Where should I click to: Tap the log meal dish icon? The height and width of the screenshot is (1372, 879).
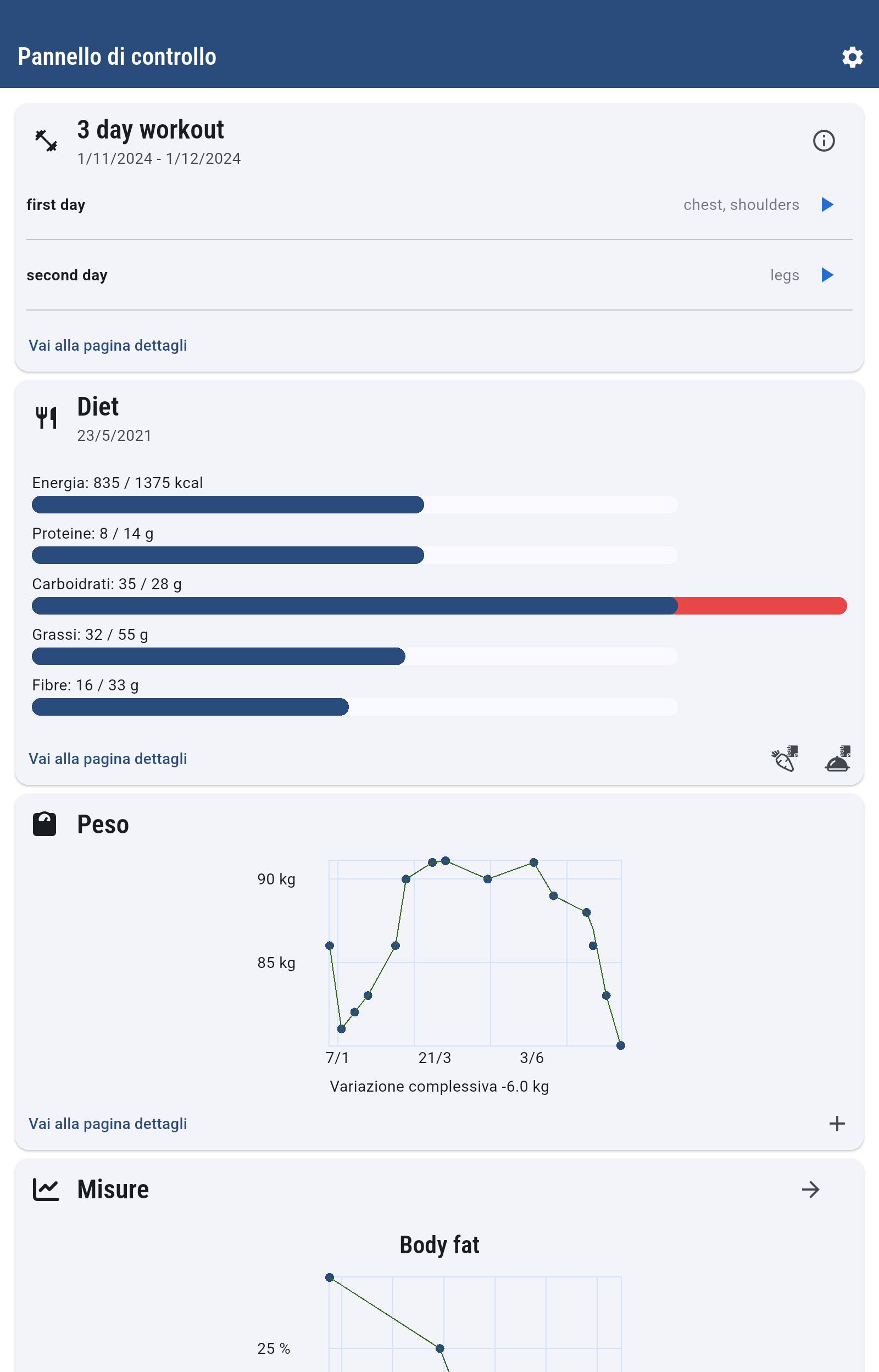[837, 759]
